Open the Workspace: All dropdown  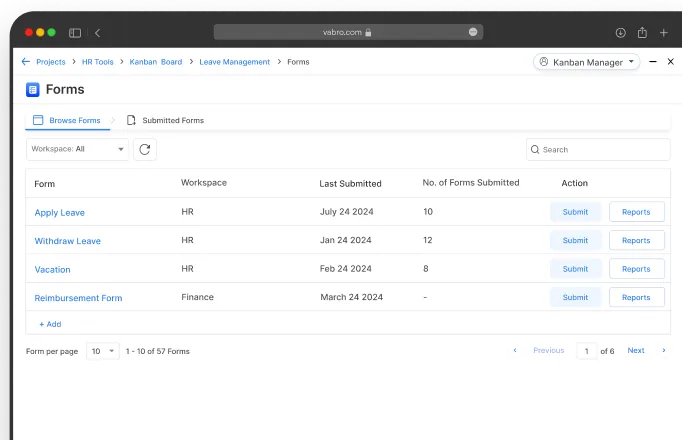pos(77,149)
